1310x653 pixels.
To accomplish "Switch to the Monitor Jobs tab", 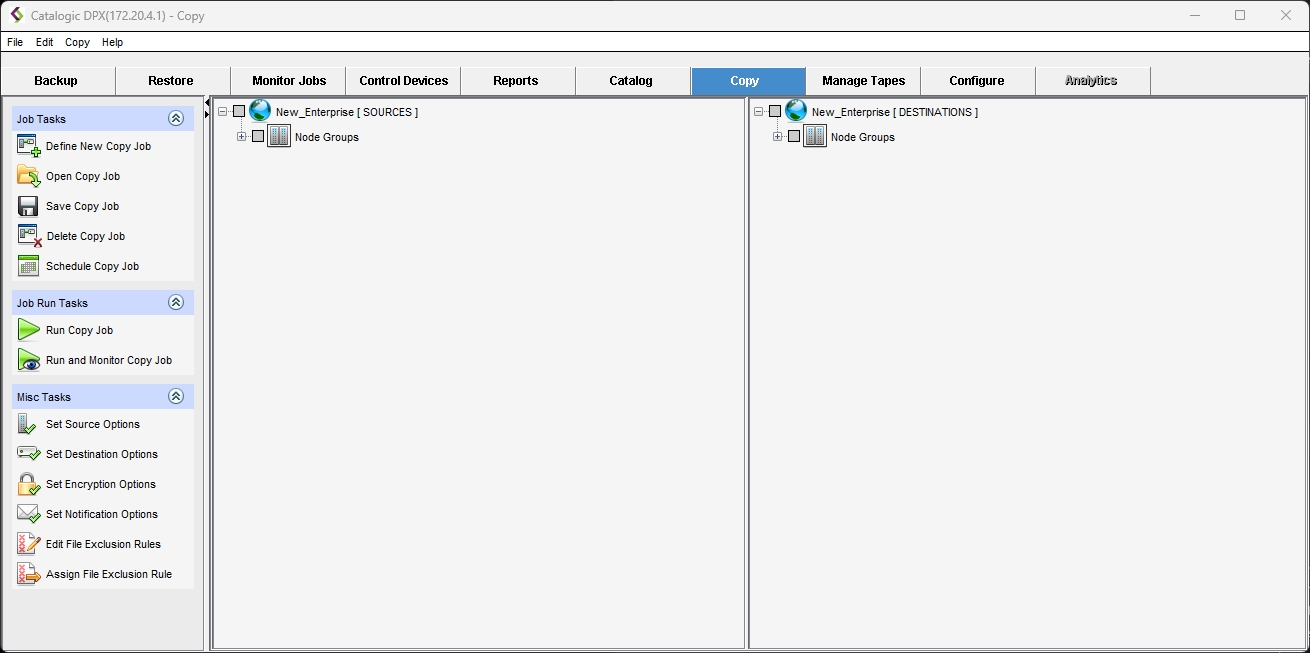I will (x=288, y=81).
